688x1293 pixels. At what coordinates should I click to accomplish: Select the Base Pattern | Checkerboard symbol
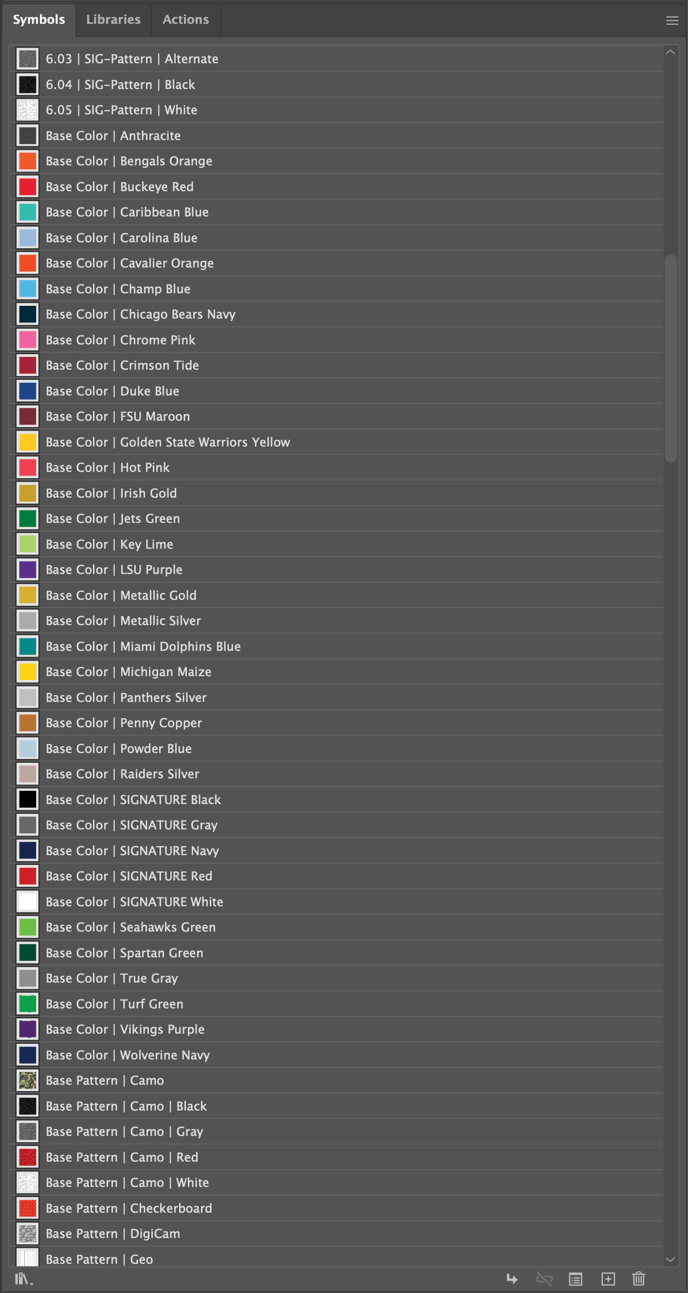tap(128, 1208)
